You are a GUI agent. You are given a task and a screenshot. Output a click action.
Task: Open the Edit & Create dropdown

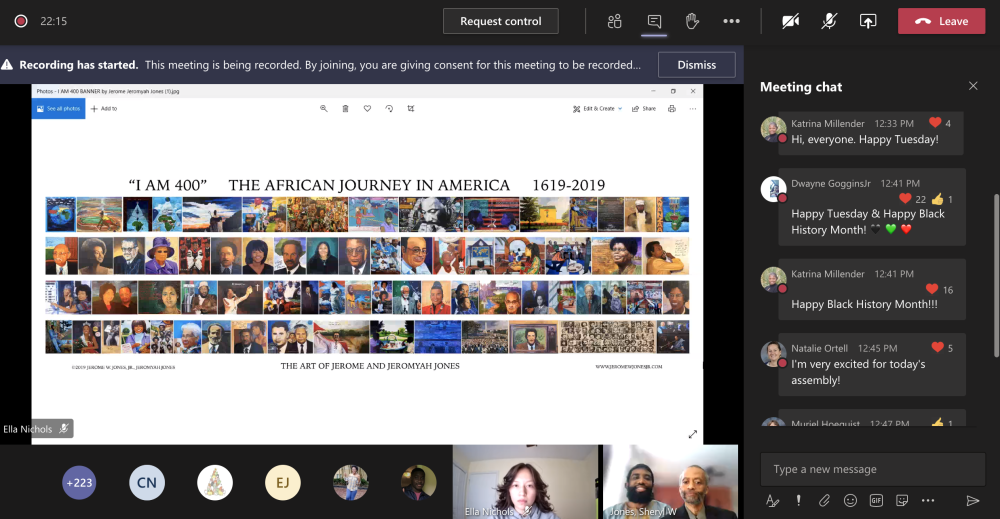598,108
